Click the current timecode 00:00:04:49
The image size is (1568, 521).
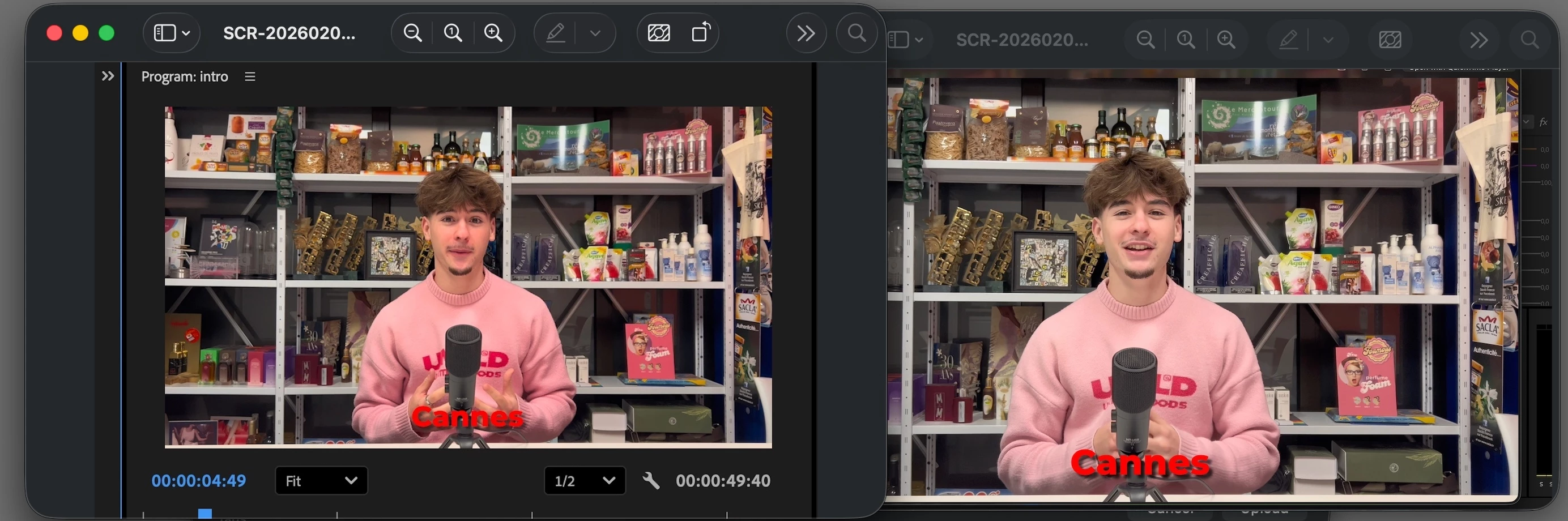coord(198,481)
